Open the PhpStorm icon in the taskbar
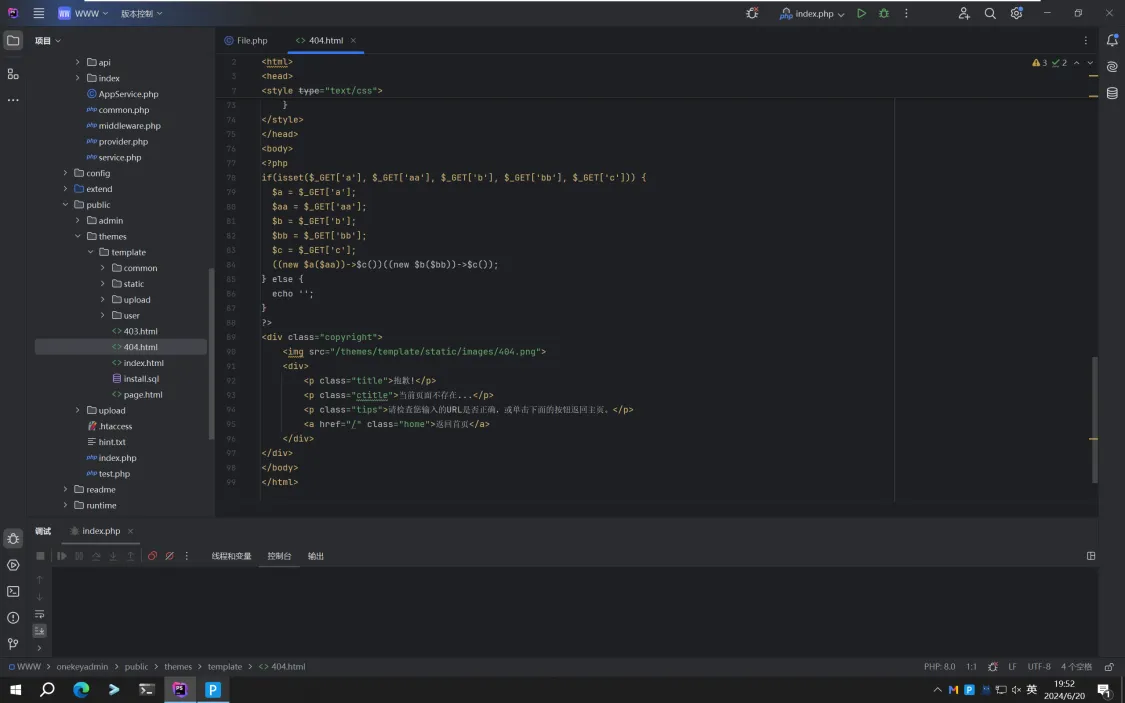Screen dimensions: 1125x703 179,689
